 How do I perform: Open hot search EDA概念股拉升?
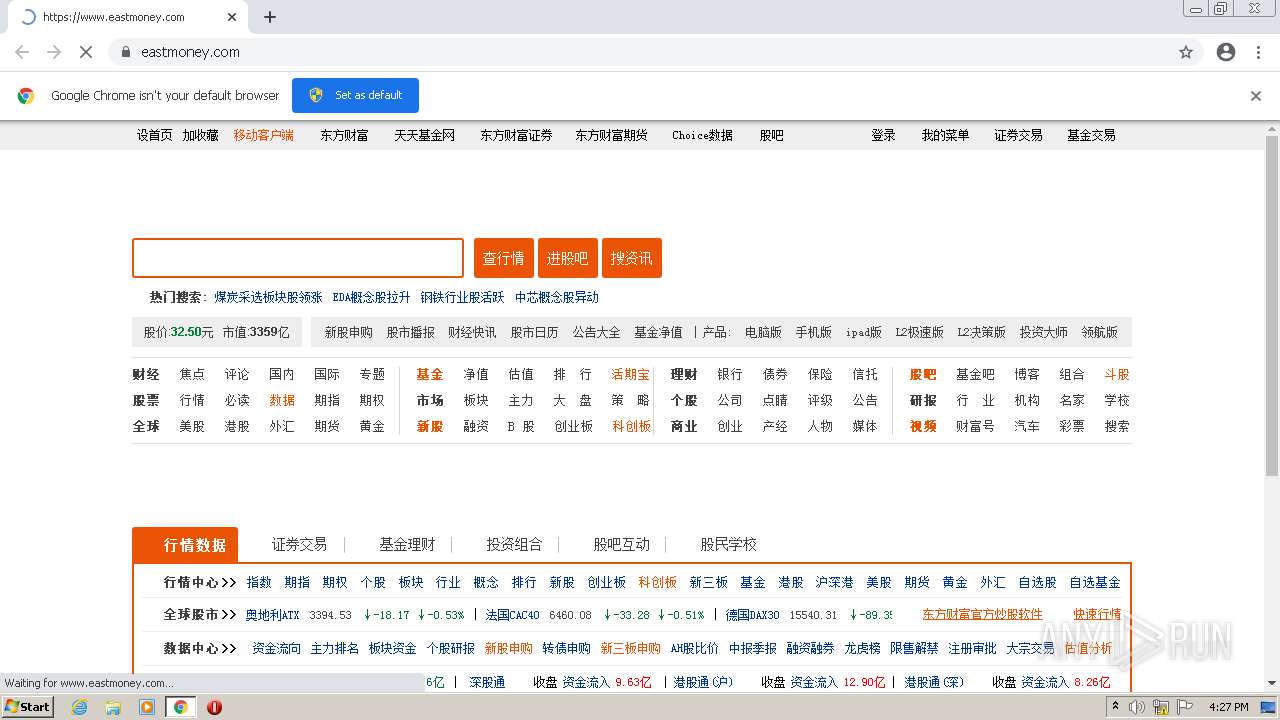coord(371,297)
